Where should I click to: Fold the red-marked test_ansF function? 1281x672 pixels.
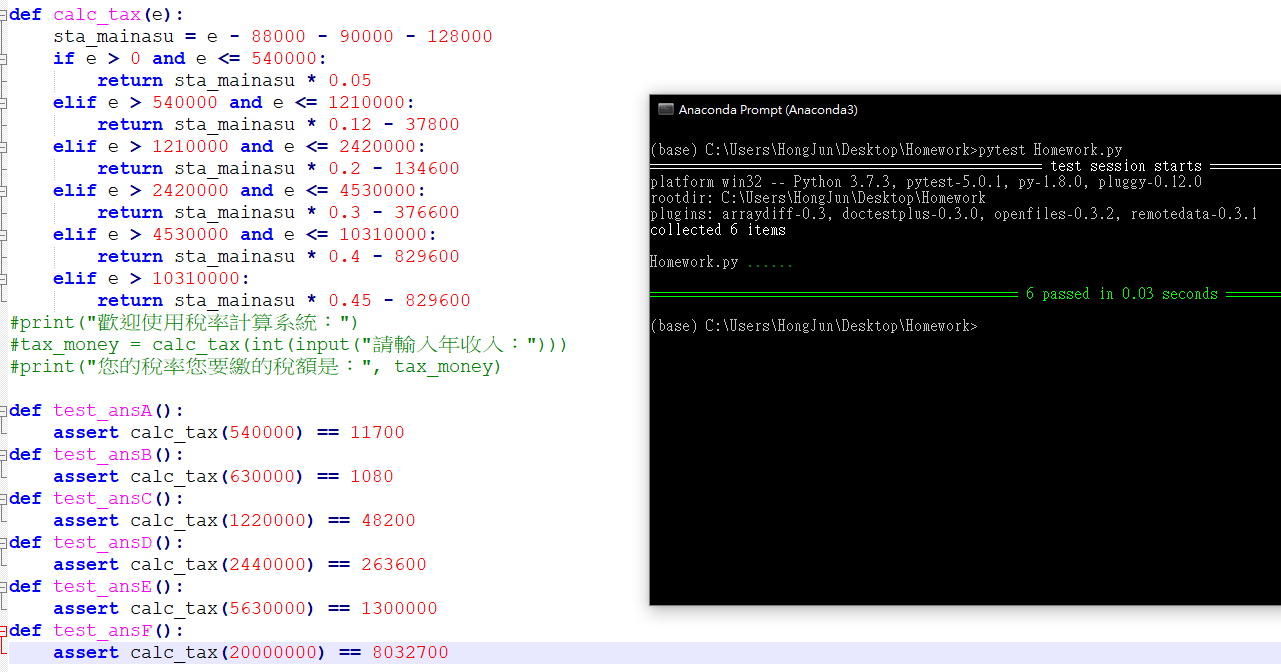pos(4,630)
